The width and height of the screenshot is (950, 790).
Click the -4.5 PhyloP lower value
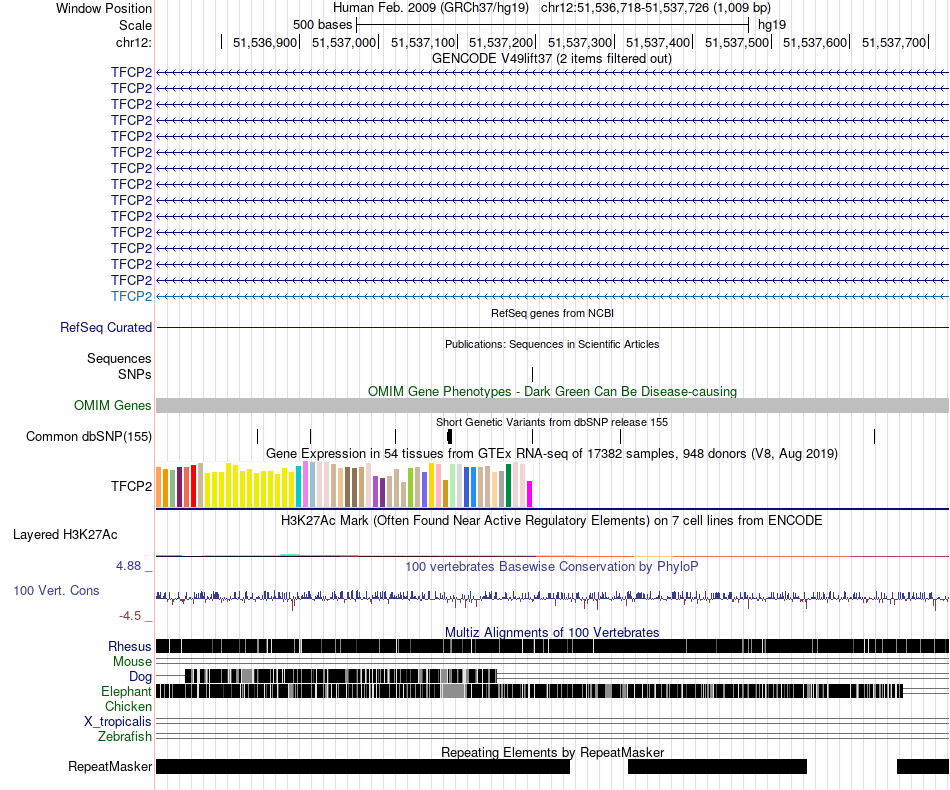coord(130,616)
